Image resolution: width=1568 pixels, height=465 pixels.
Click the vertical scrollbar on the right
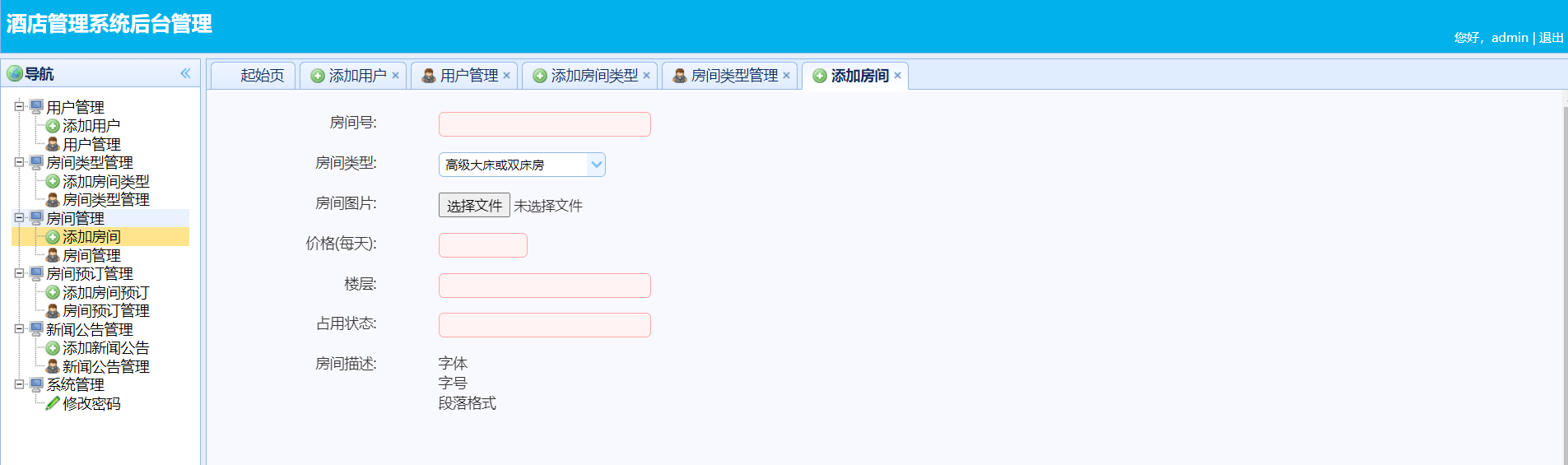click(x=1564, y=280)
